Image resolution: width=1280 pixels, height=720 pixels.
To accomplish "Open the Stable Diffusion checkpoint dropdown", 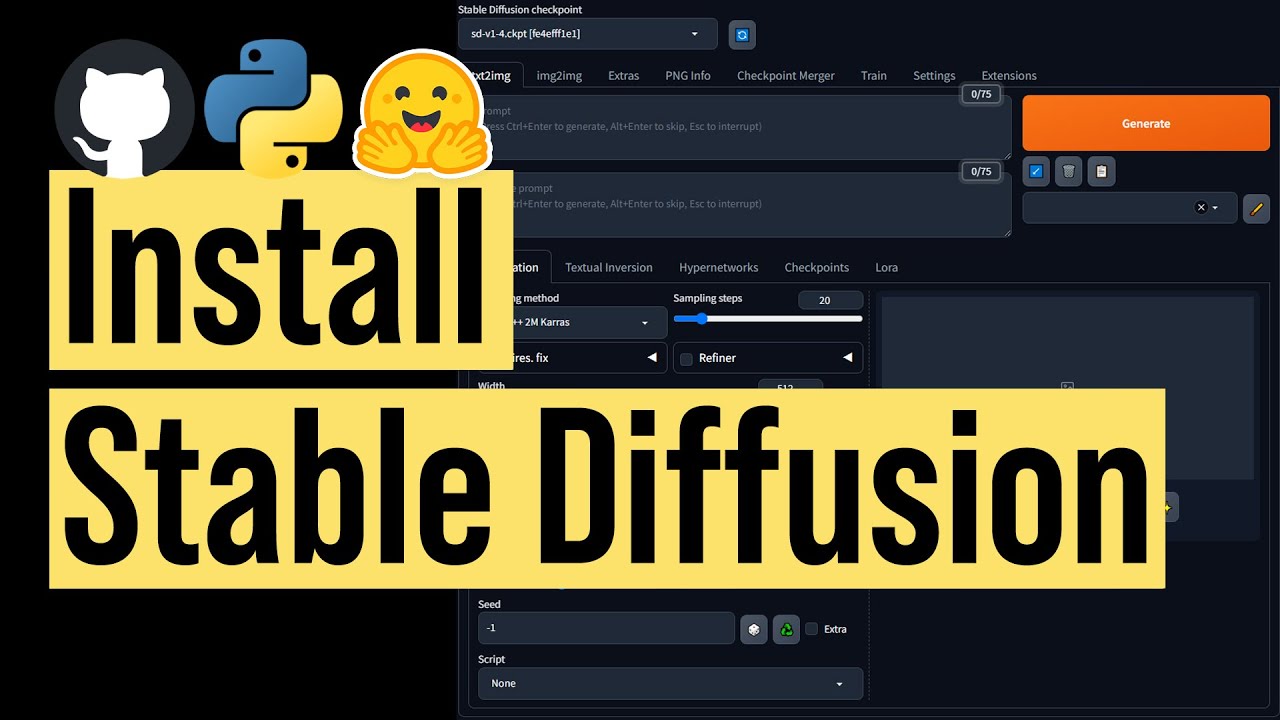I will point(588,34).
